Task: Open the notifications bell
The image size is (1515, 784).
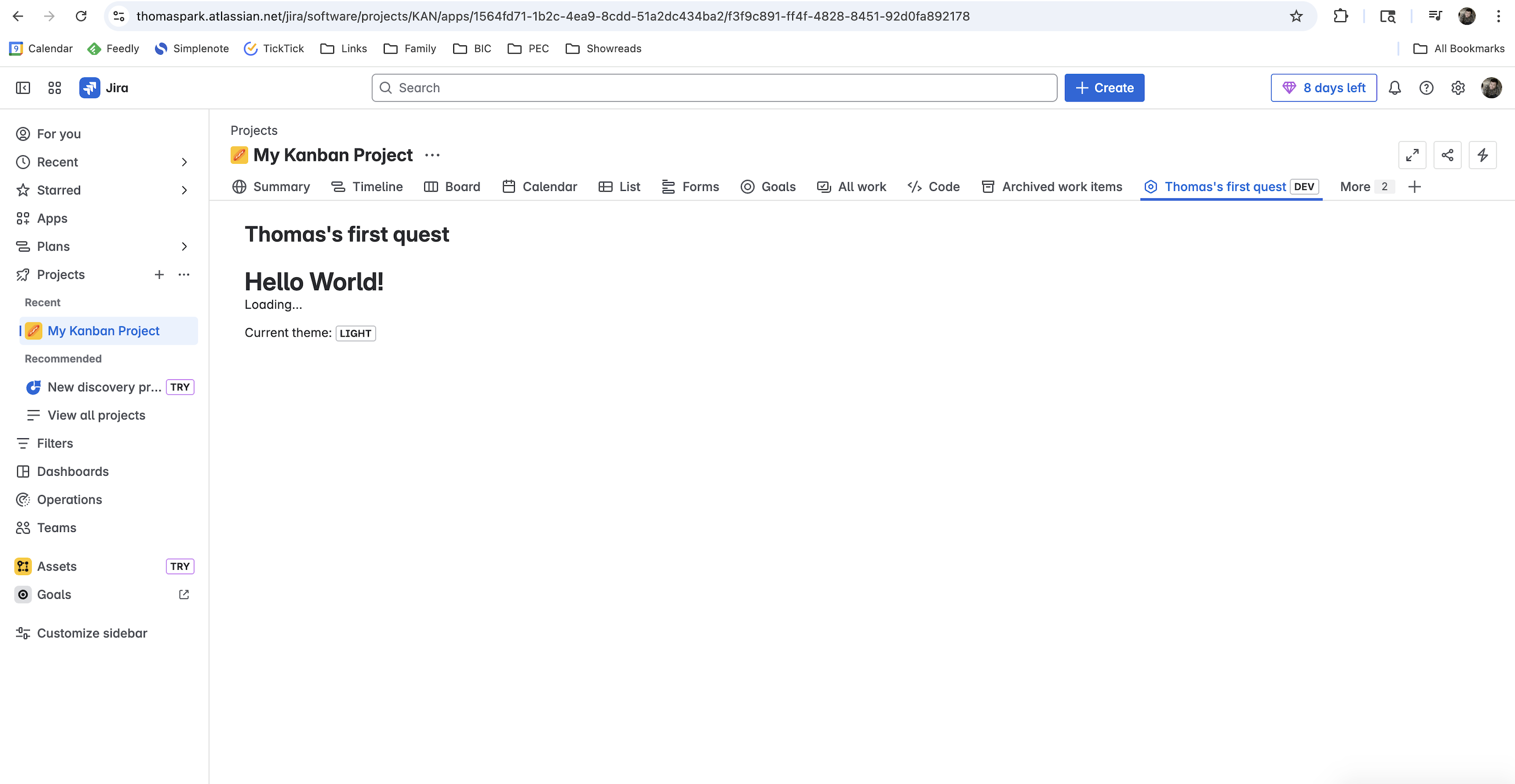Action: tap(1394, 87)
